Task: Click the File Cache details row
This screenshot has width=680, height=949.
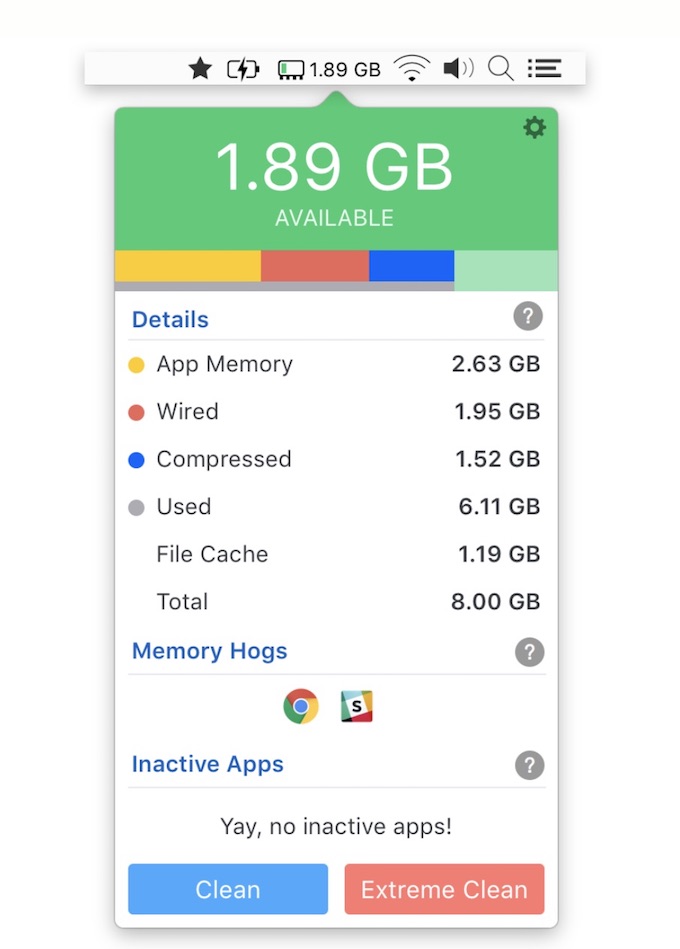Action: (x=335, y=554)
